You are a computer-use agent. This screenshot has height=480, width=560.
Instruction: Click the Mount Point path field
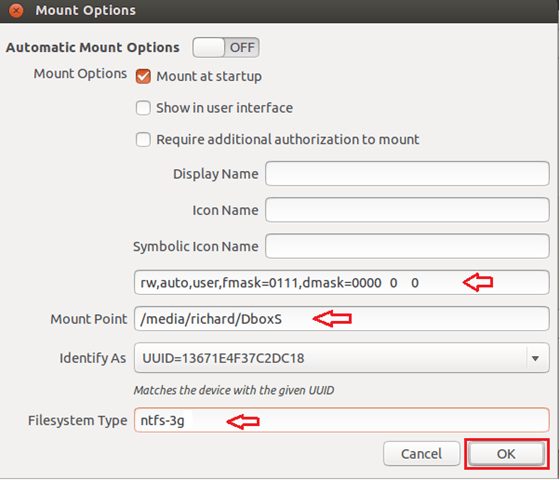tap(341, 319)
